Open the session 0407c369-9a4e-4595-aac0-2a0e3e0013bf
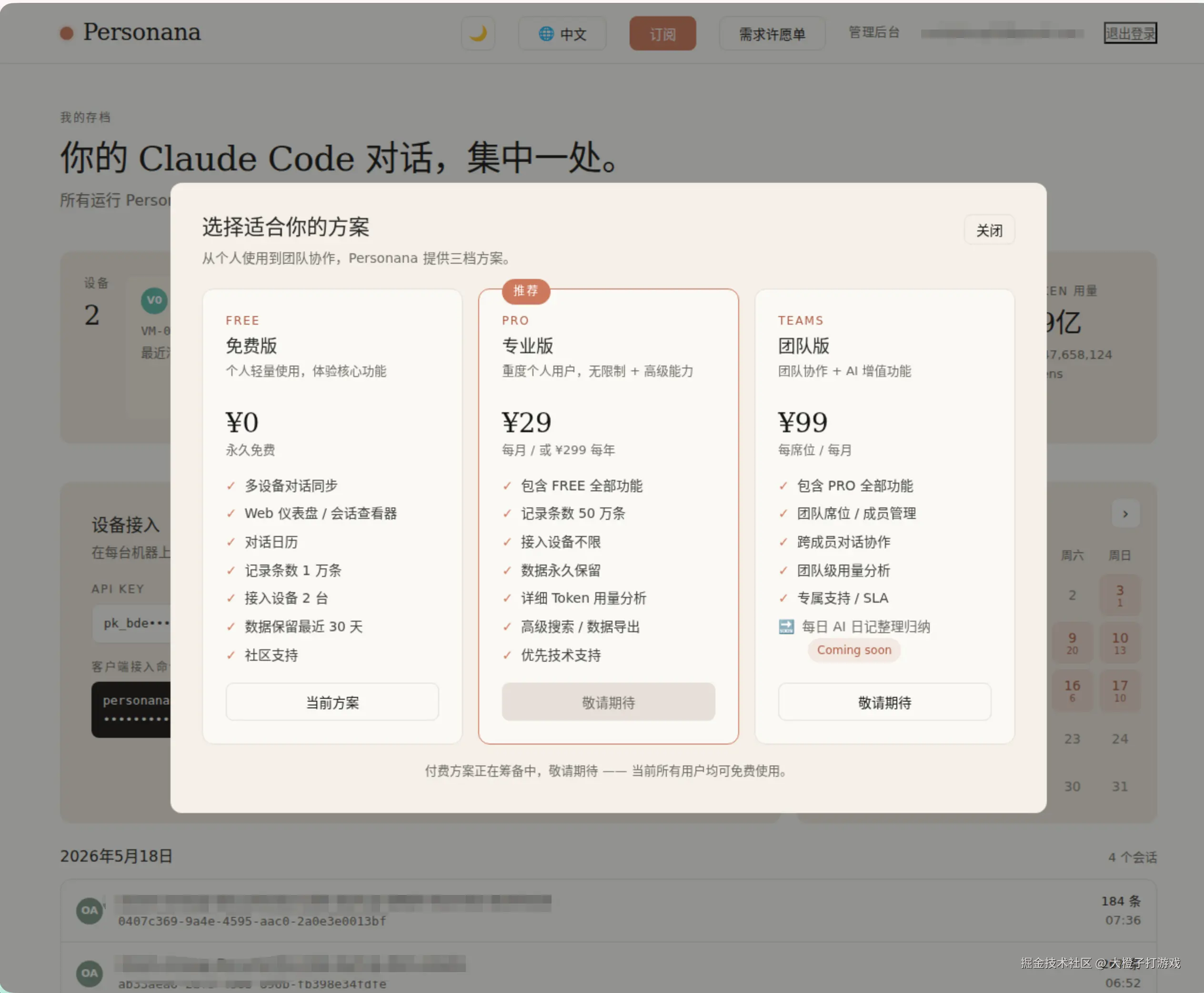This screenshot has width=1204, height=993. [608, 911]
